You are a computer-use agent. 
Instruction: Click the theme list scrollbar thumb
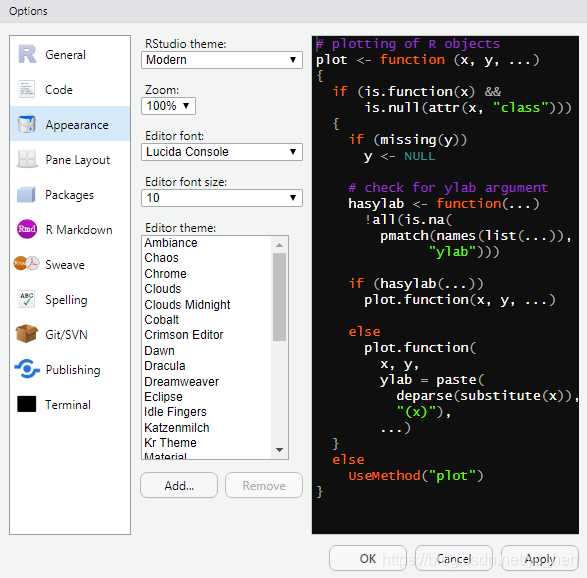[279, 297]
